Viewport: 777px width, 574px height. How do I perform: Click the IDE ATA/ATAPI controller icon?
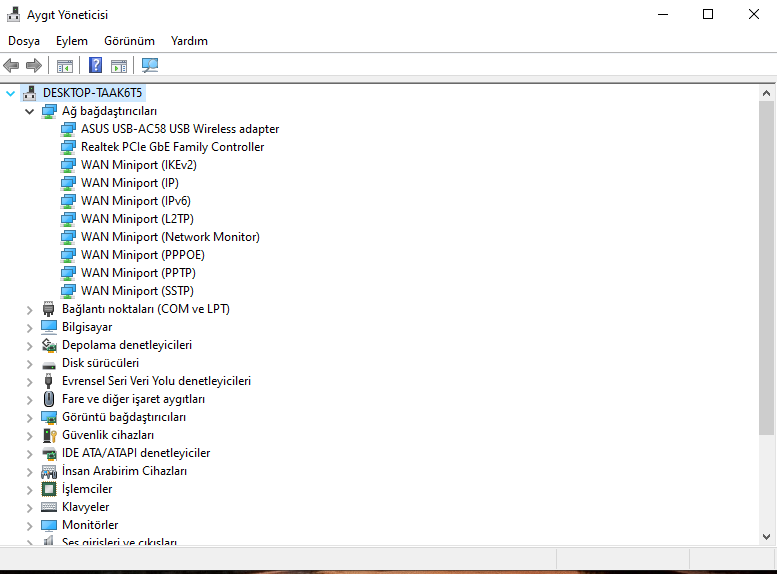49,453
